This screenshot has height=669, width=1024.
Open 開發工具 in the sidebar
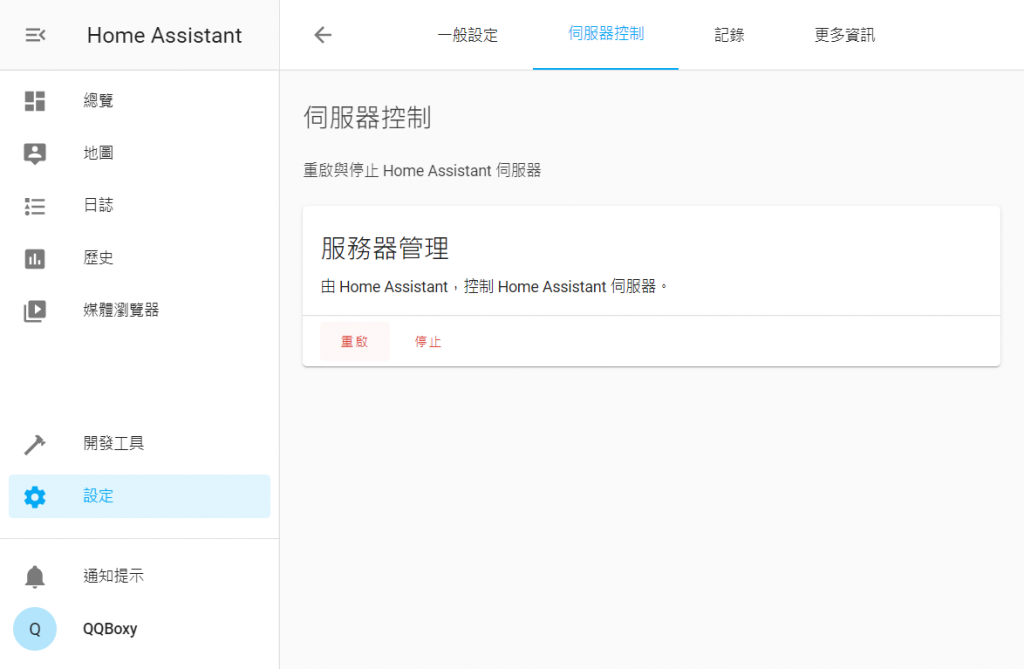click(x=139, y=444)
